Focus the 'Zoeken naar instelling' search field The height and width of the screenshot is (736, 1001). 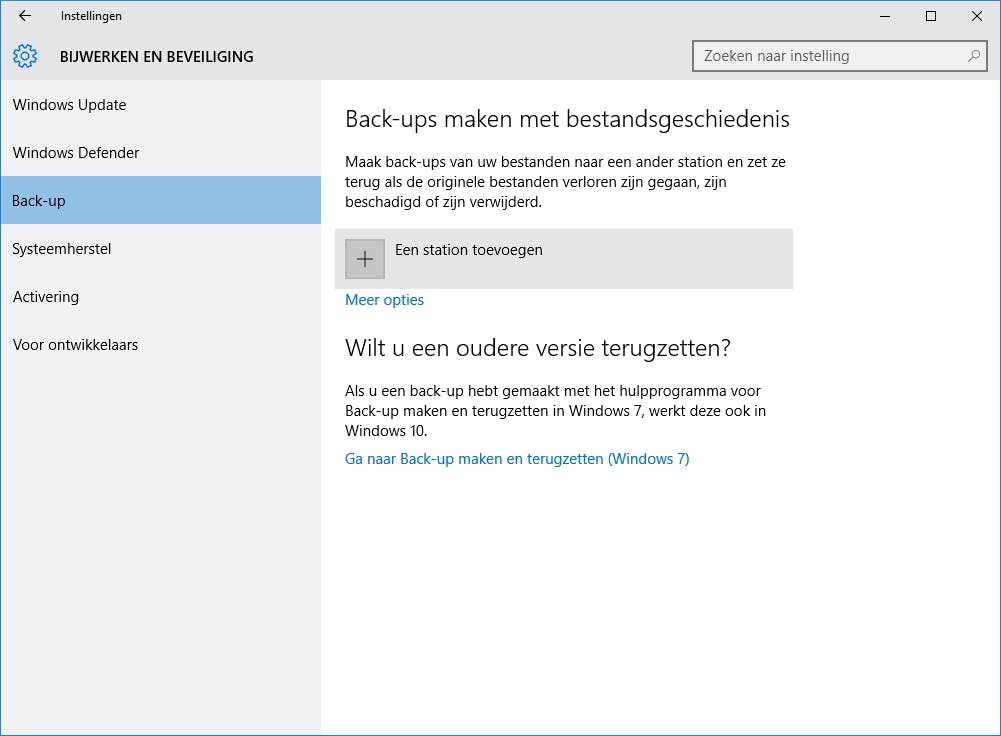tap(830, 56)
